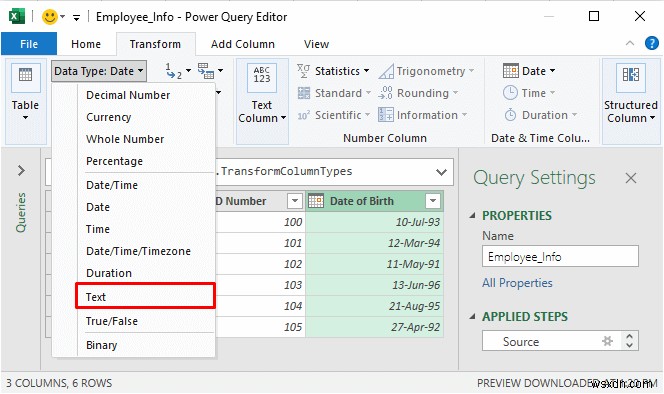664x394 pixels.
Task: Click the Structured Column icon
Action: click(x=631, y=78)
